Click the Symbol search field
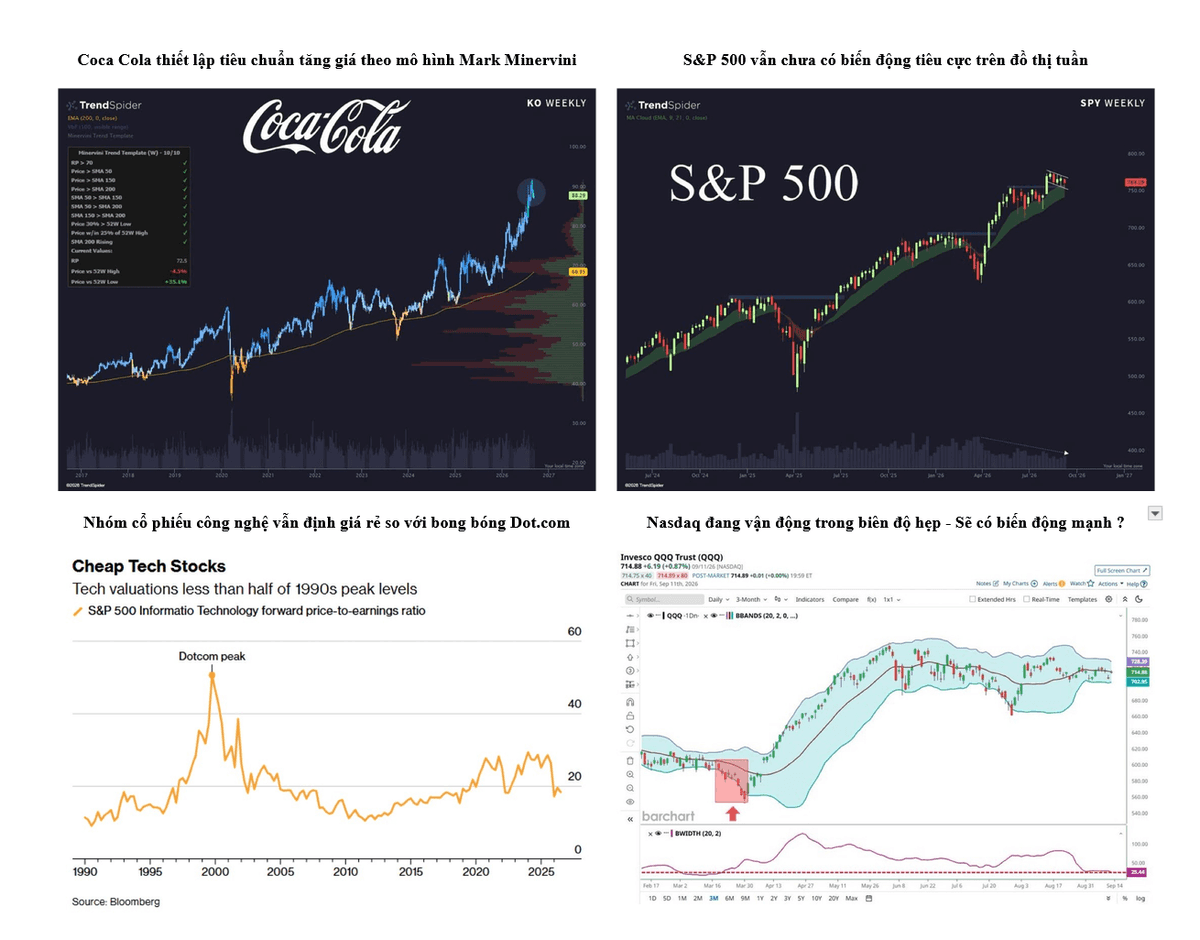This screenshot has width=1200, height=940. (x=664, y=599)
